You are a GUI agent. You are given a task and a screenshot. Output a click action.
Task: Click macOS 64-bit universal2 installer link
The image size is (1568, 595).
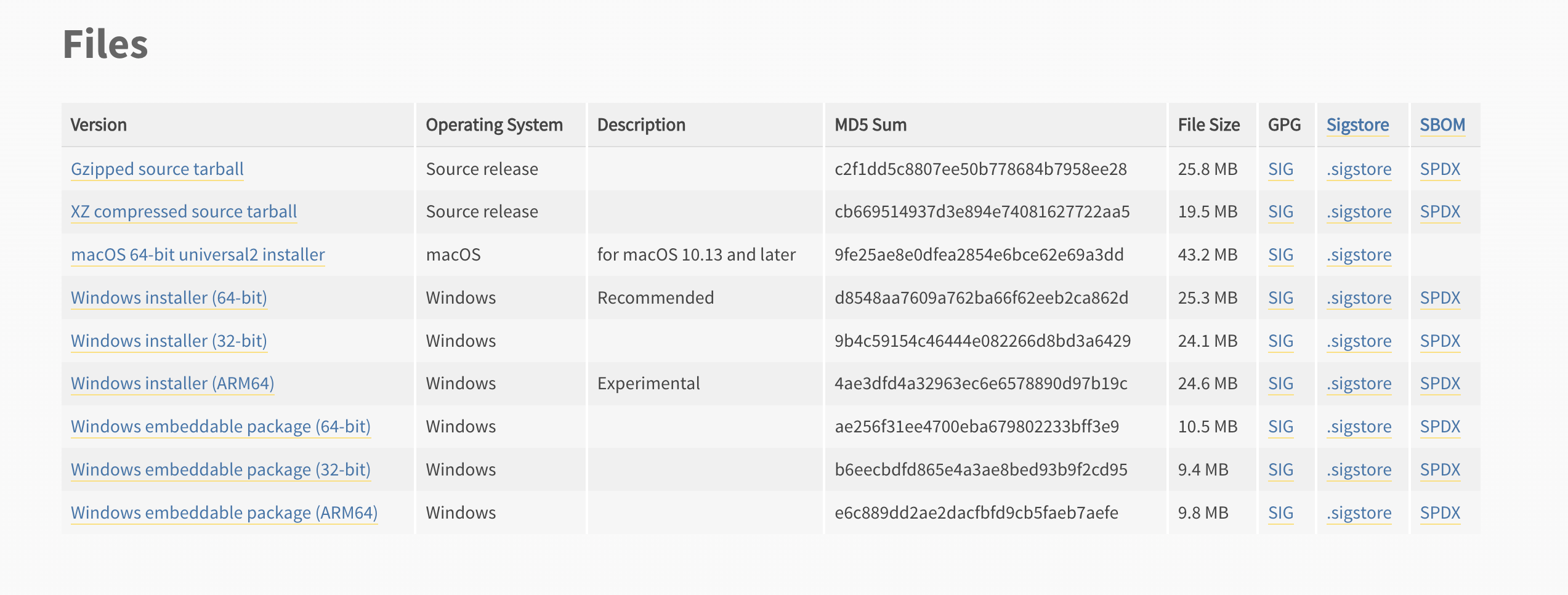click(x=198, y=254)
